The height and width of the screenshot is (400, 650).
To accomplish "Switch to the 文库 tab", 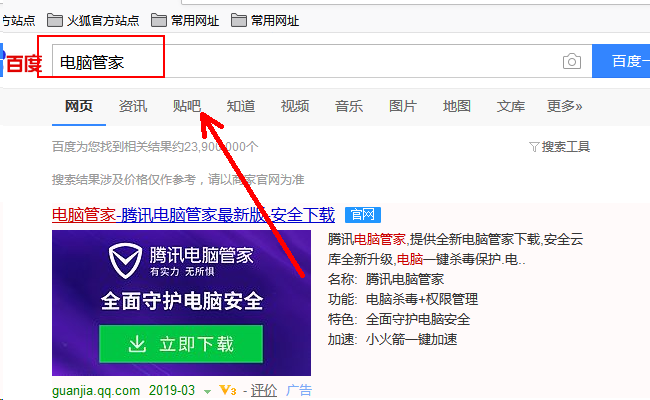I will 511,106.
